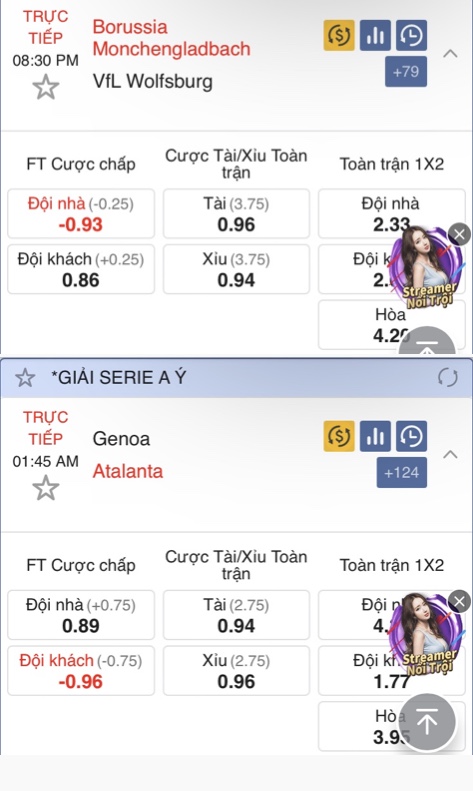View statistics chart for Monchengladbach vs Wolfsburg
This screenshot has height=791, width=473.
(x=375, y=35)
